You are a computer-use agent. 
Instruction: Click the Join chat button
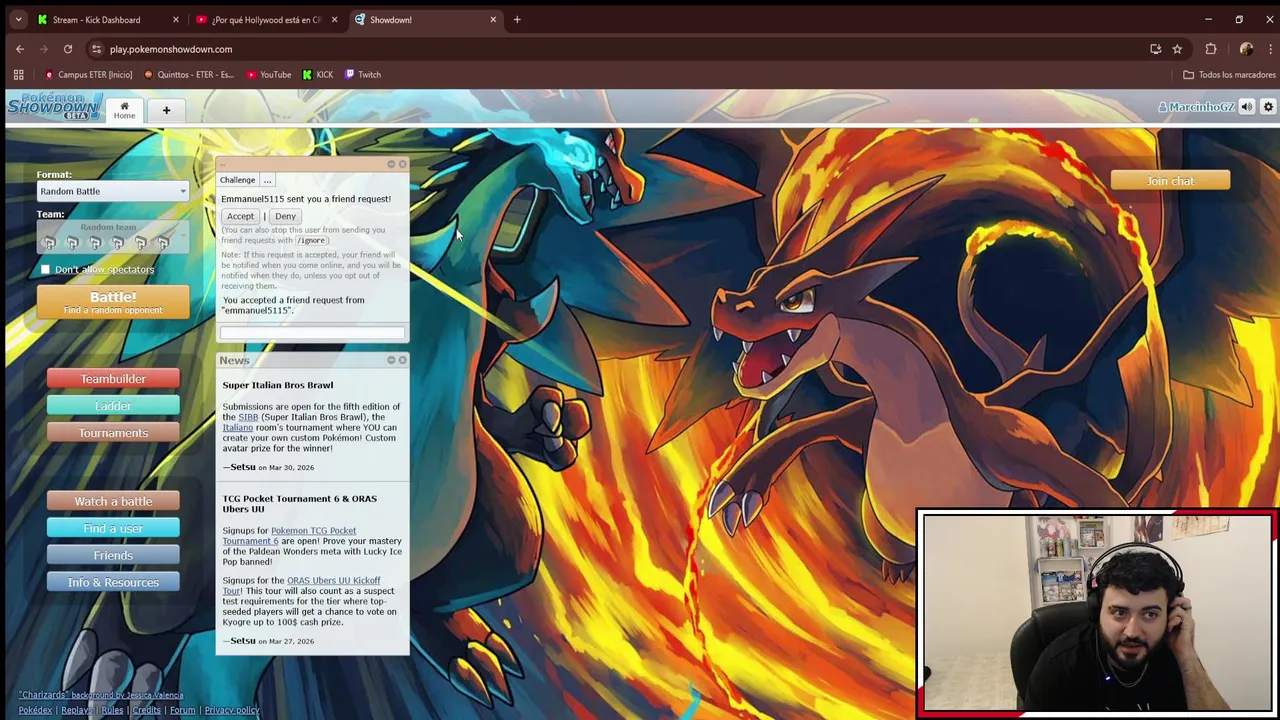tap(1170, 181)
